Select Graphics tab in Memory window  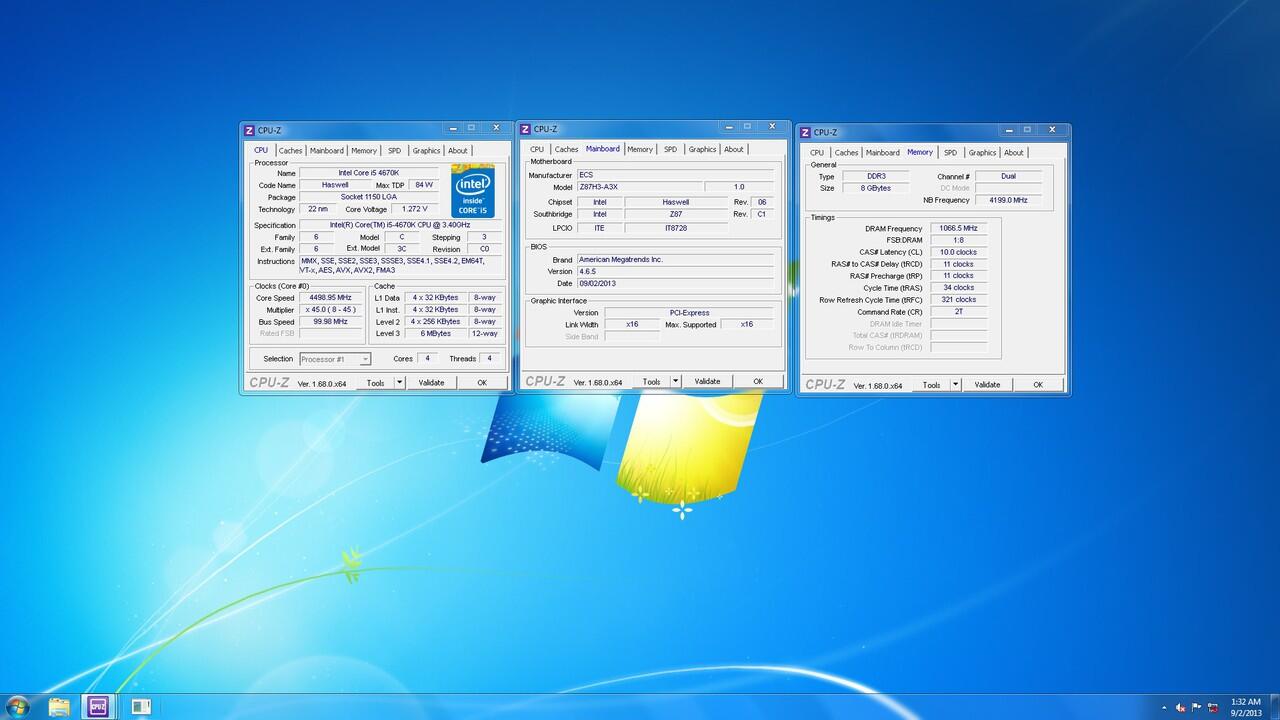pyautogui.click(x=982, y=153)
